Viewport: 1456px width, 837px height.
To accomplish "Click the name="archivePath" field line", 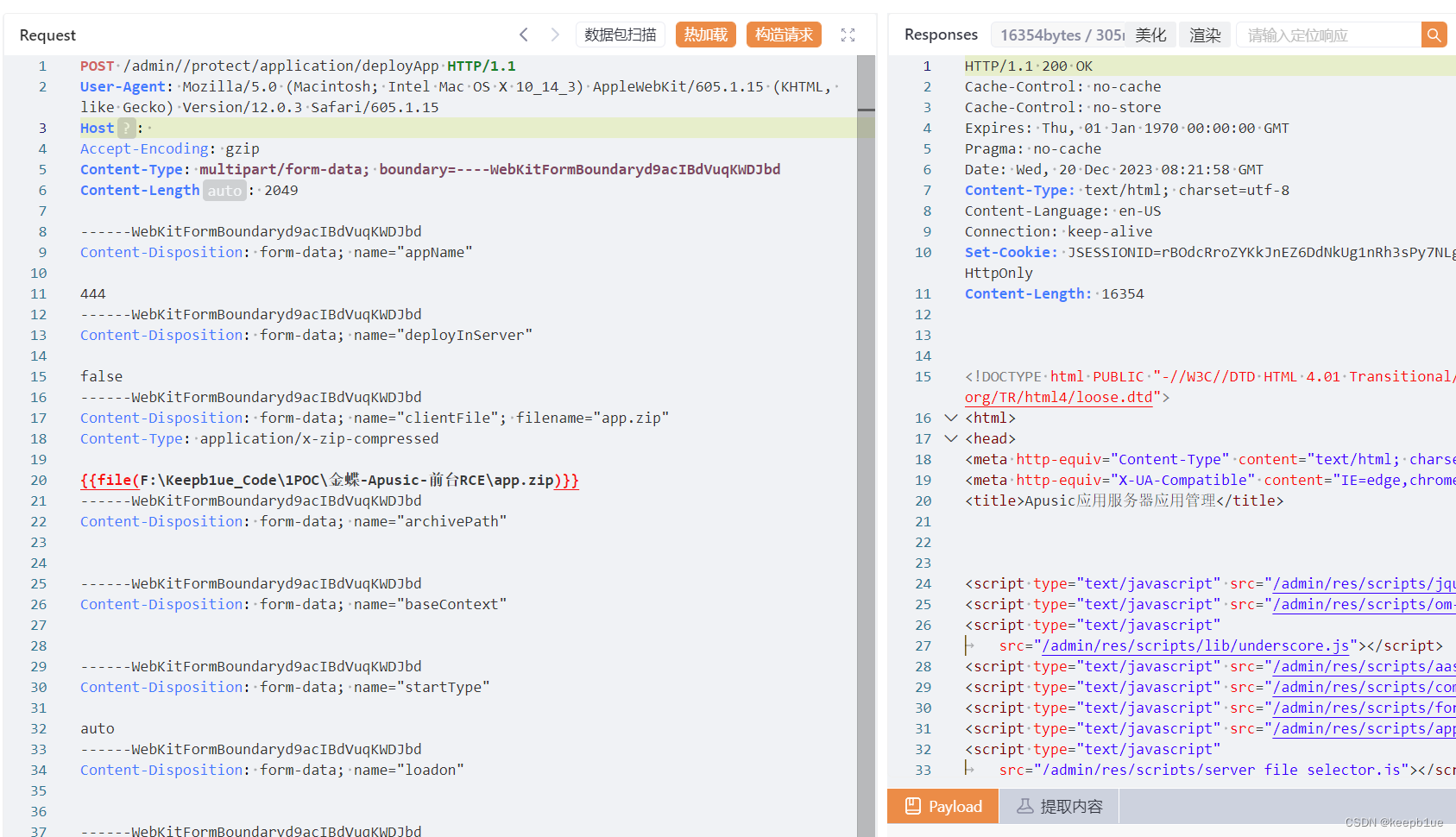I will click(x=293, y=521).
